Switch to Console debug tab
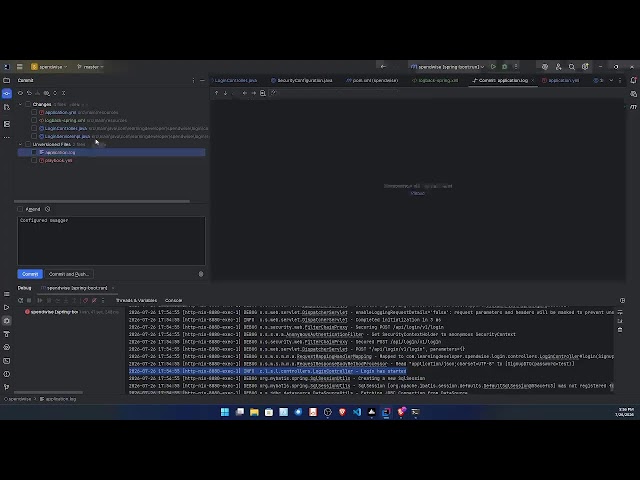This screenshot has width=640, height=480. (173, 300)
